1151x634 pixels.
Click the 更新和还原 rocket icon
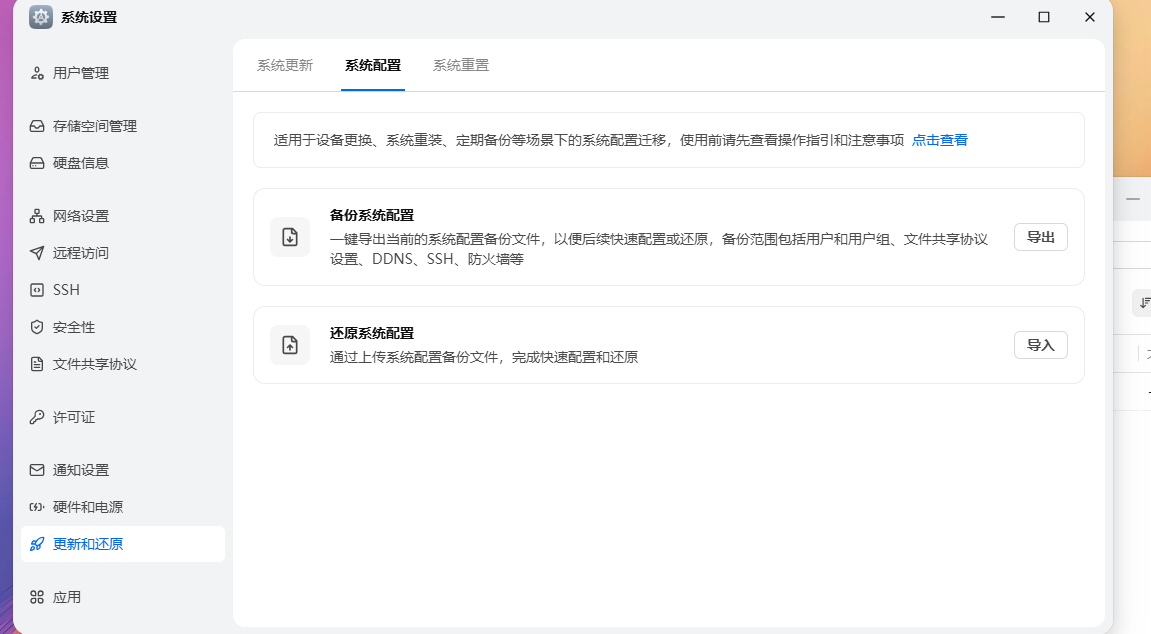click(37, 544)
